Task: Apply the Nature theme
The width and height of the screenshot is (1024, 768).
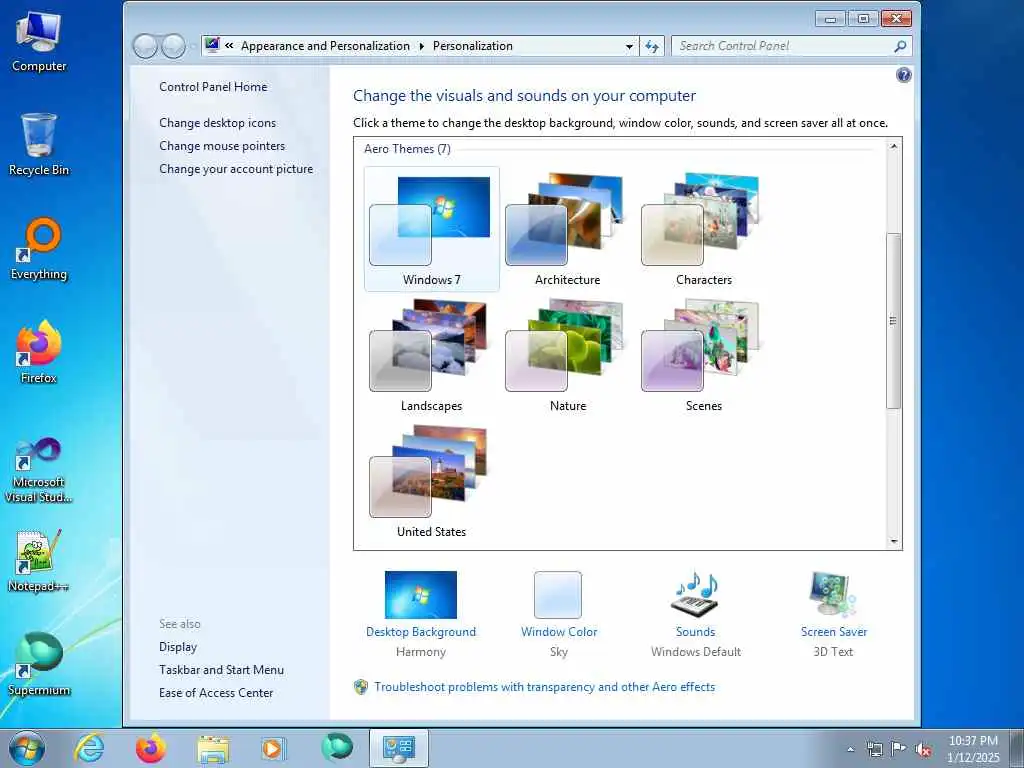Action: point(568,355)
